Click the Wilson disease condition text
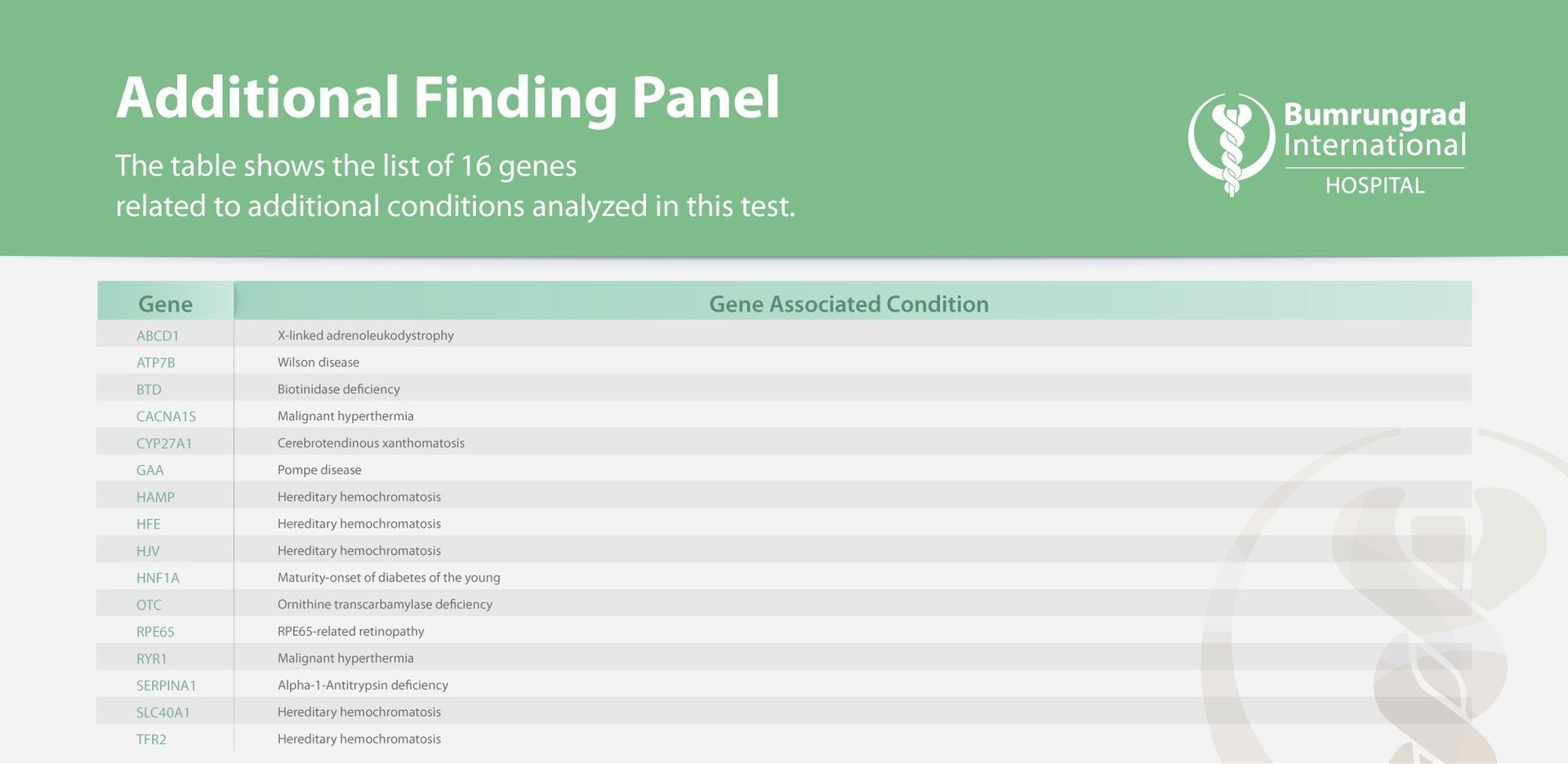The height and width of the screenshot is (764, 1568). coord(318,362)
